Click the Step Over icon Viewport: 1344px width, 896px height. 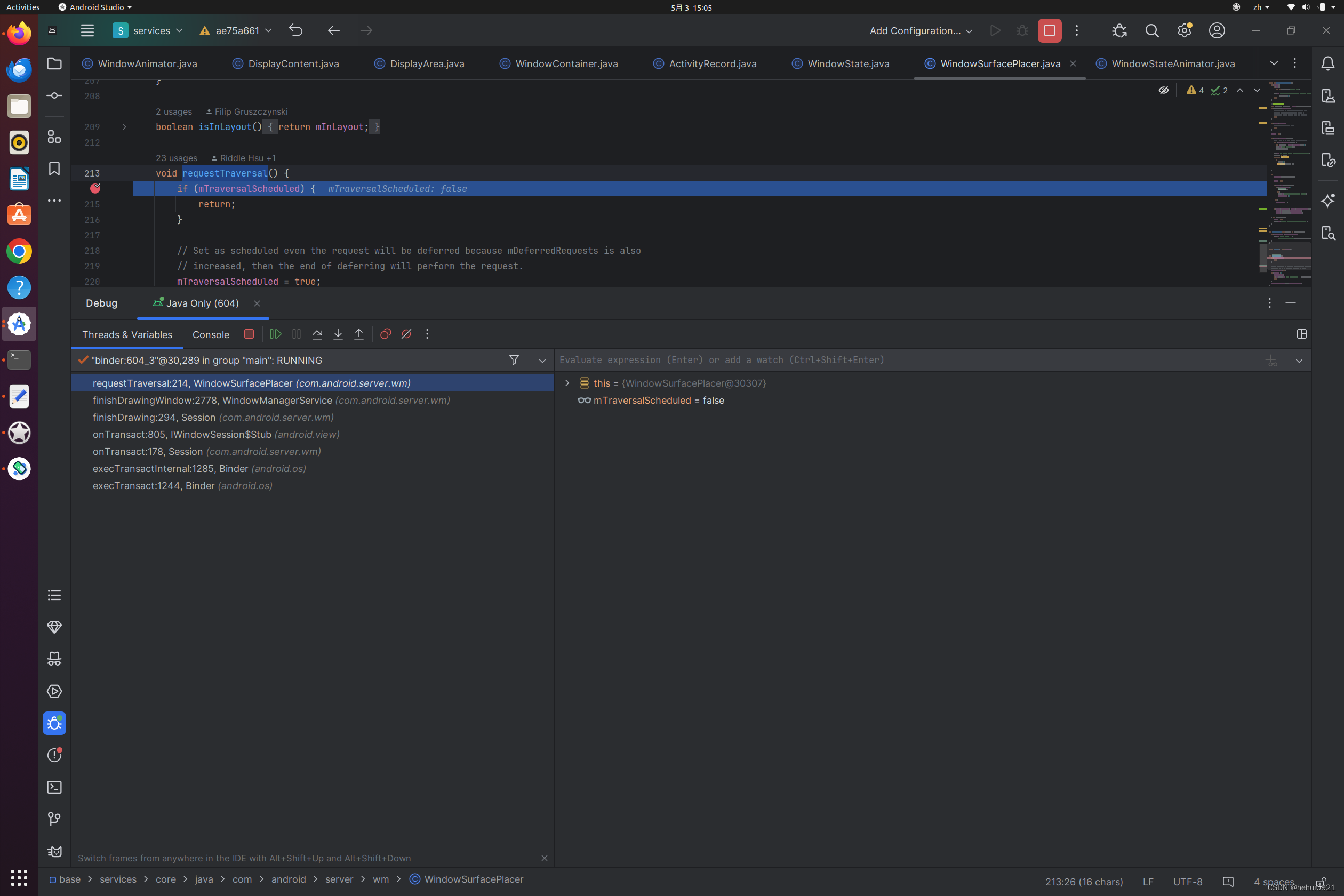click(317, 334)
